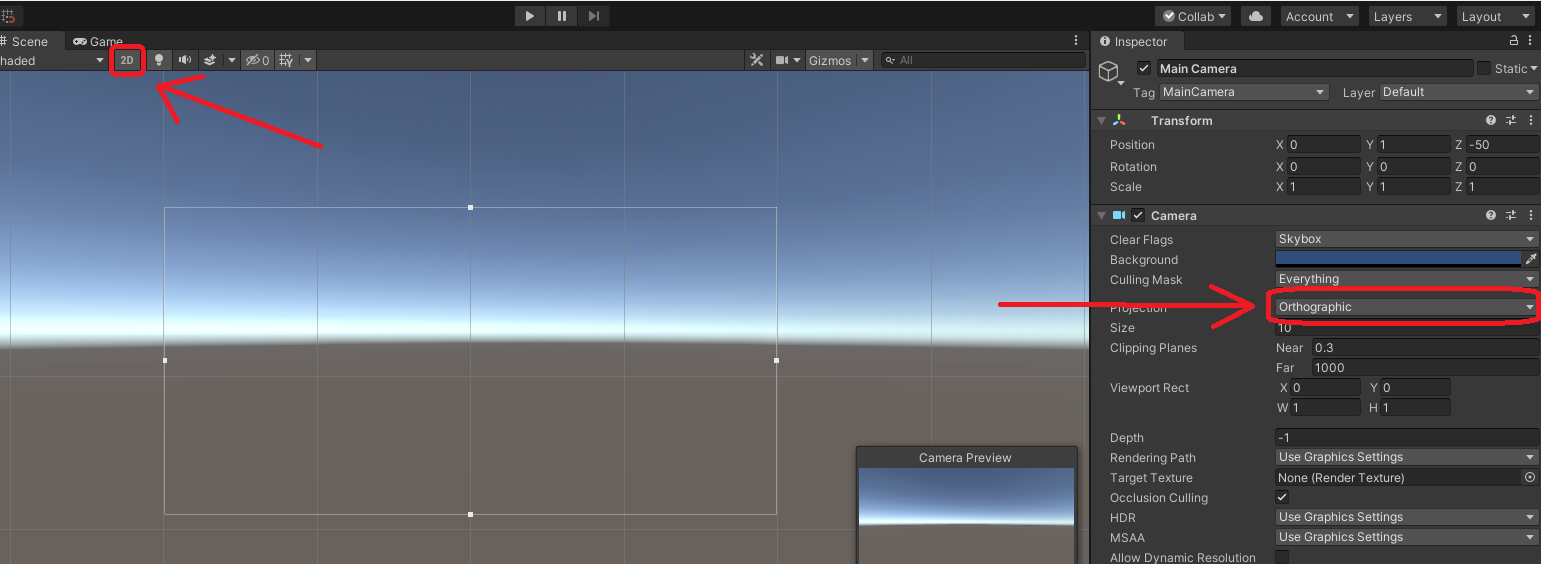Open Transform presets slider icon
Viewport: 1541px width, 564px height.
click(x=1512, y=120)
